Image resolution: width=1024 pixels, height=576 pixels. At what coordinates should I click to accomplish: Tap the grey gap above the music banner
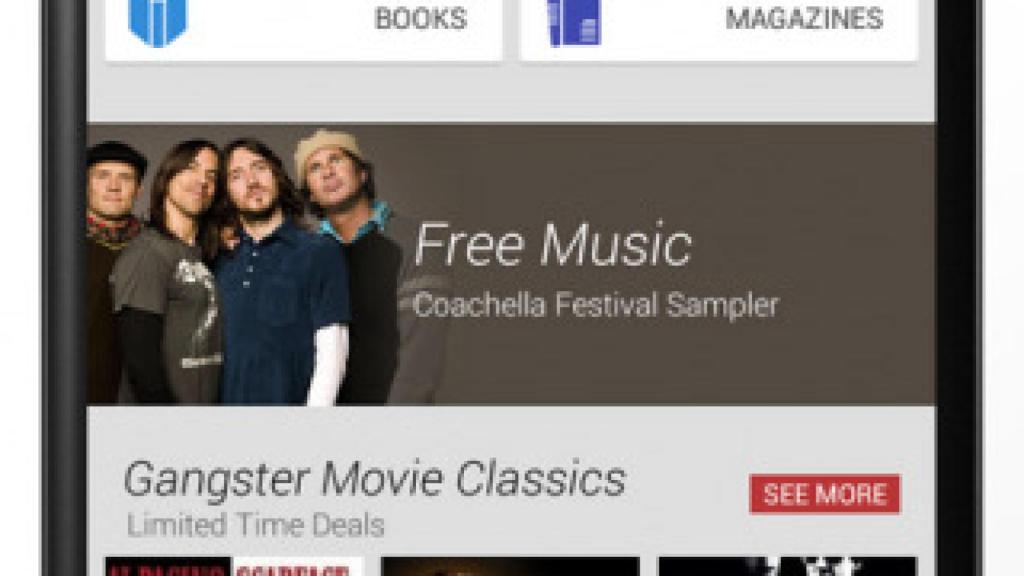pyautogui.click(x=511, y=93)
